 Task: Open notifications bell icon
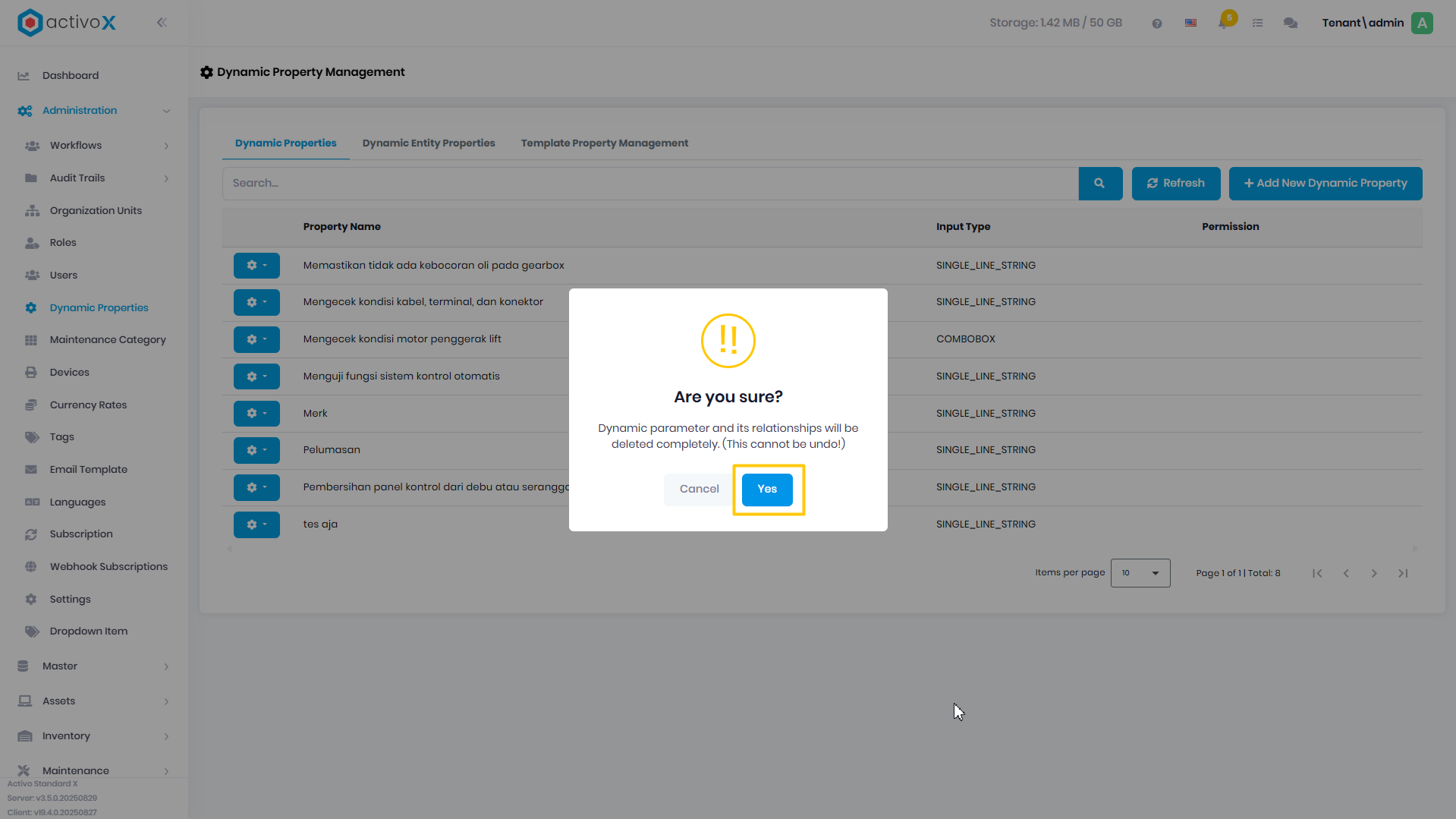[1224, 23]
